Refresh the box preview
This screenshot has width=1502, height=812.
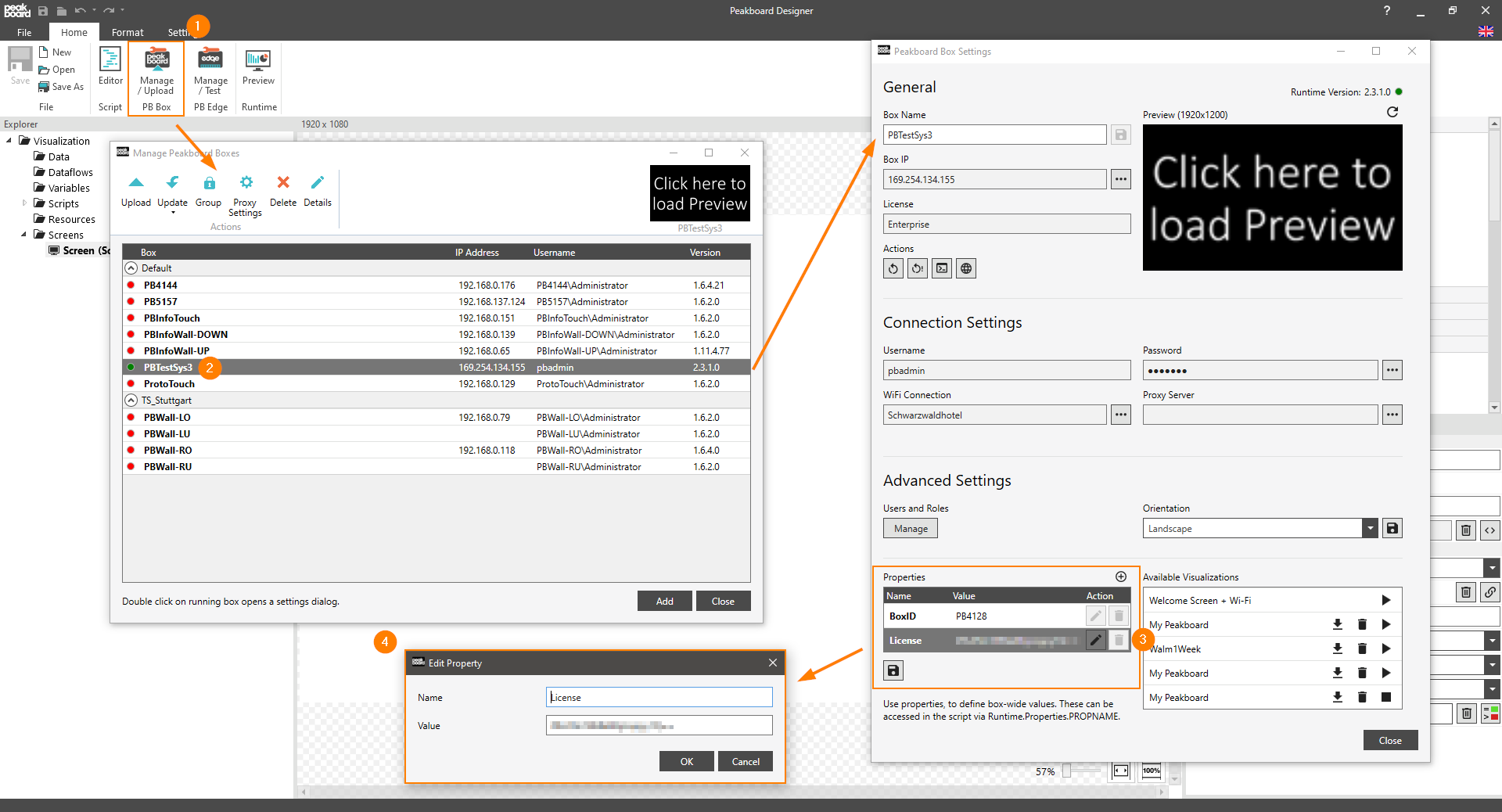pyautogui.click(x=1392, y=112)
